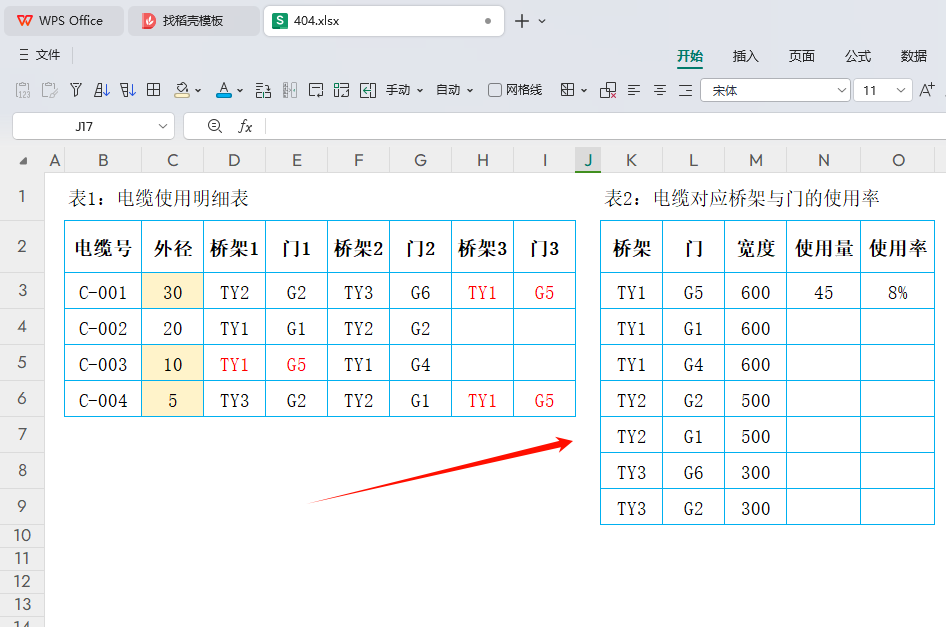Click the table borders grid icon
Image resolution: width=946 pixels, height=627 pixels.
tap(154, 90)
